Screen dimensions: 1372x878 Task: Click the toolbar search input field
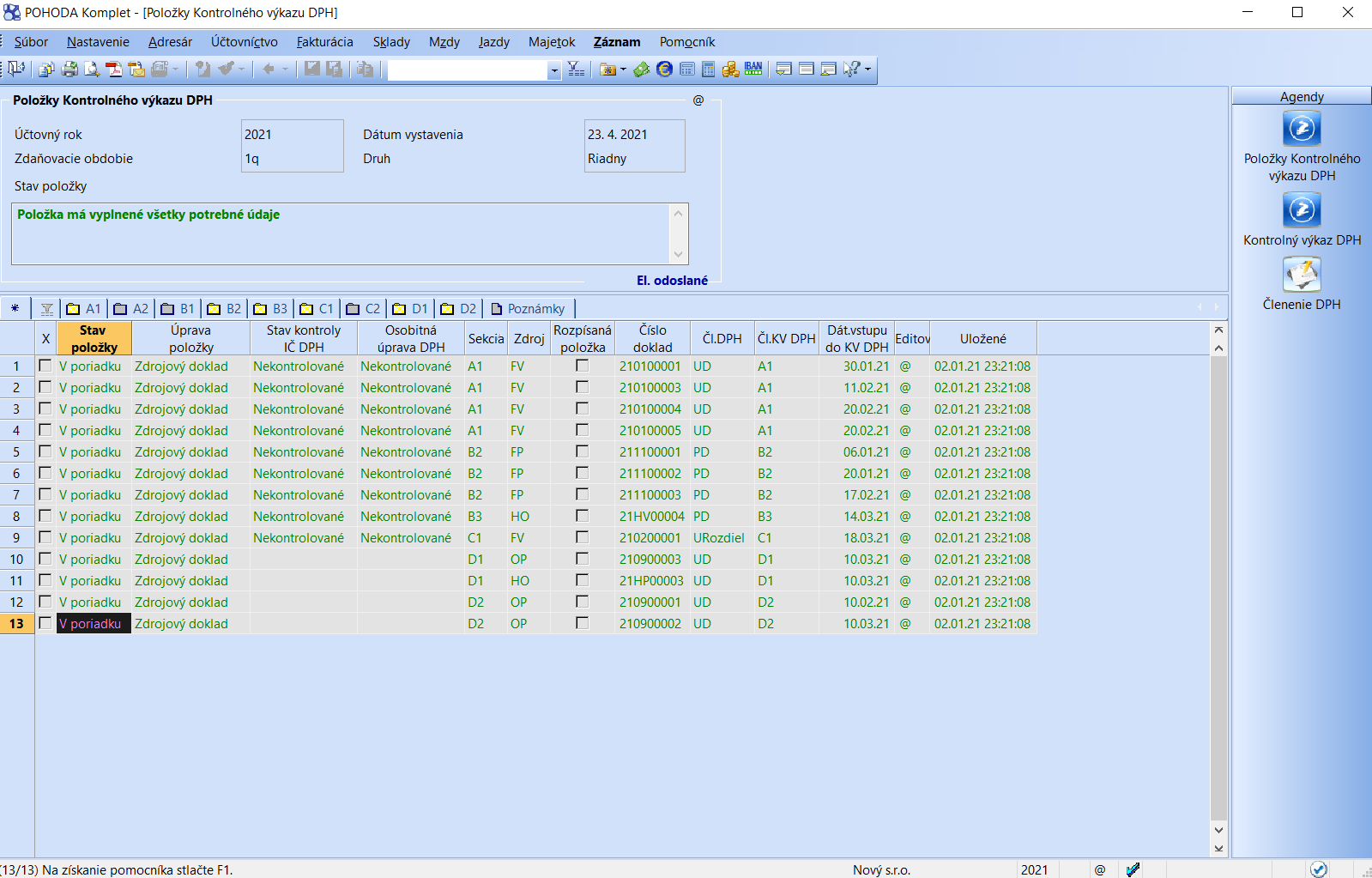[x=468, y=70]
